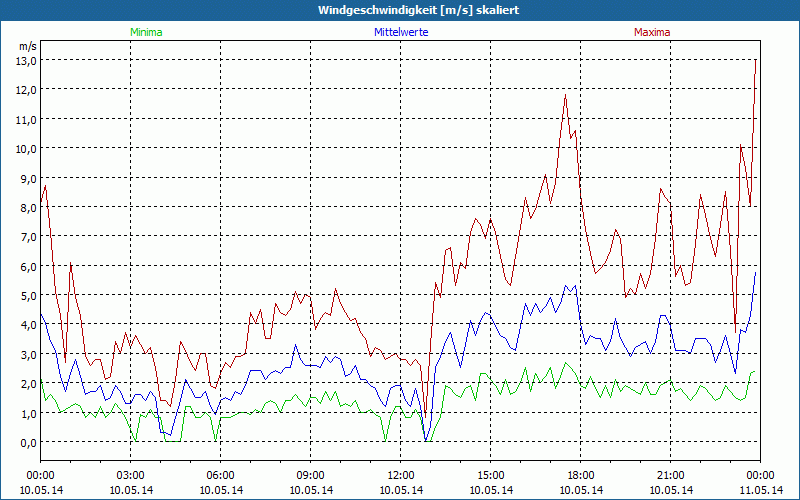Click the chart title Windgeschwindigkeit [m/s] skaliert
Screen dimensions: 800x500
(x=418, y=10)
